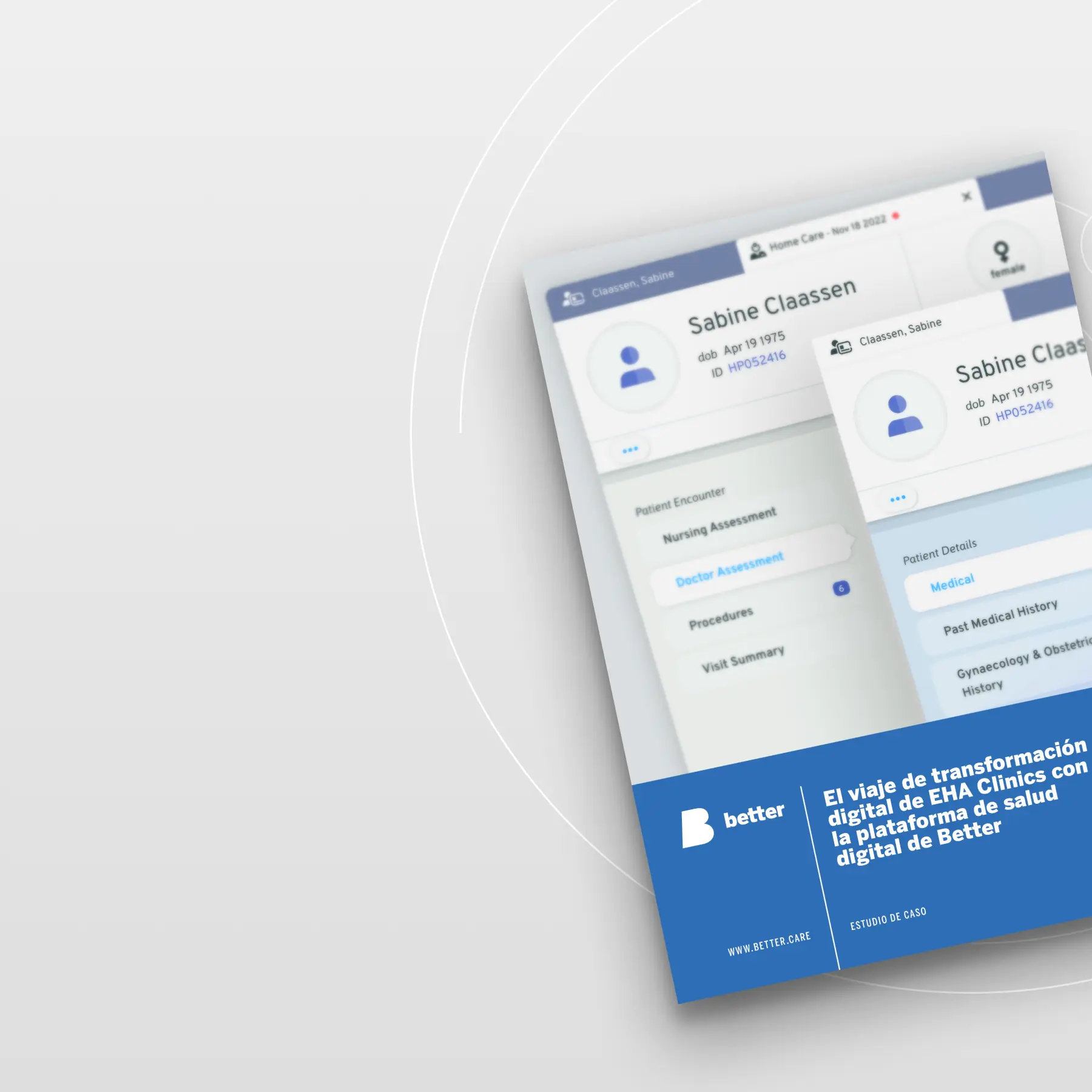The image size is (1092, 1092).
Task: Click the red status dot after Nov 18 2022
Action: point(896,216)
